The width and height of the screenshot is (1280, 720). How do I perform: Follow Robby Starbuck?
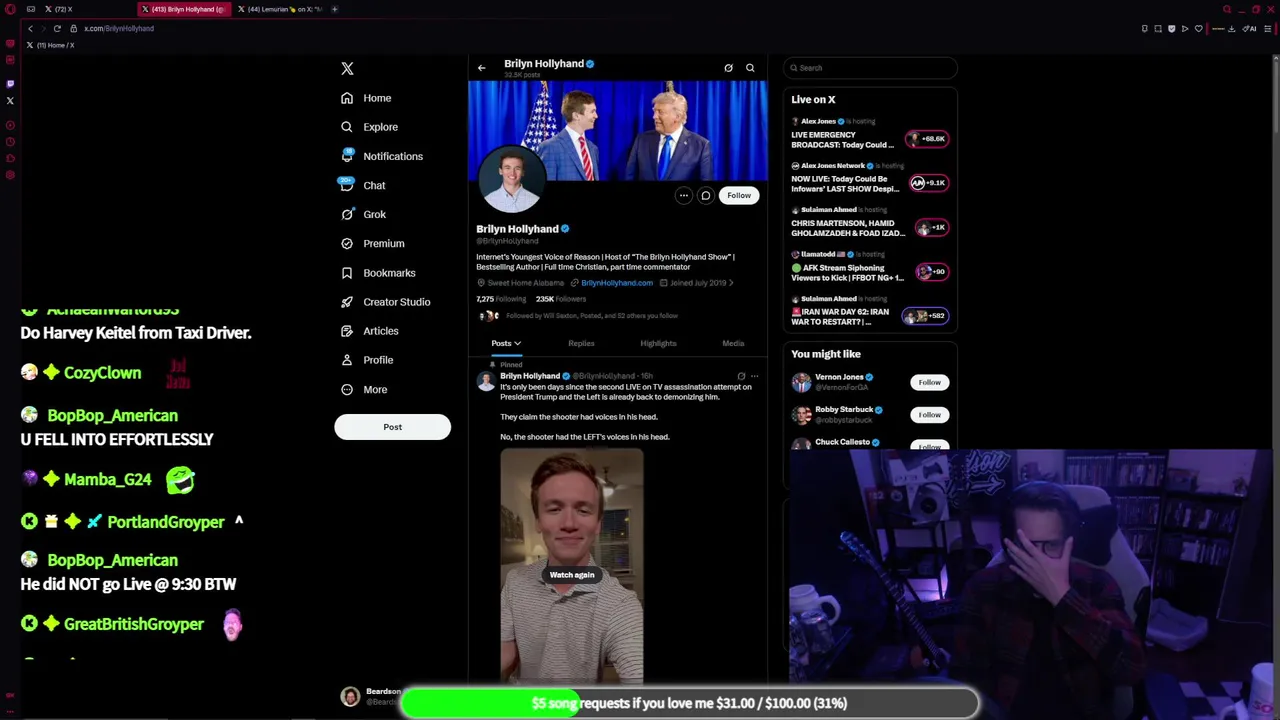tap(929, 415)
